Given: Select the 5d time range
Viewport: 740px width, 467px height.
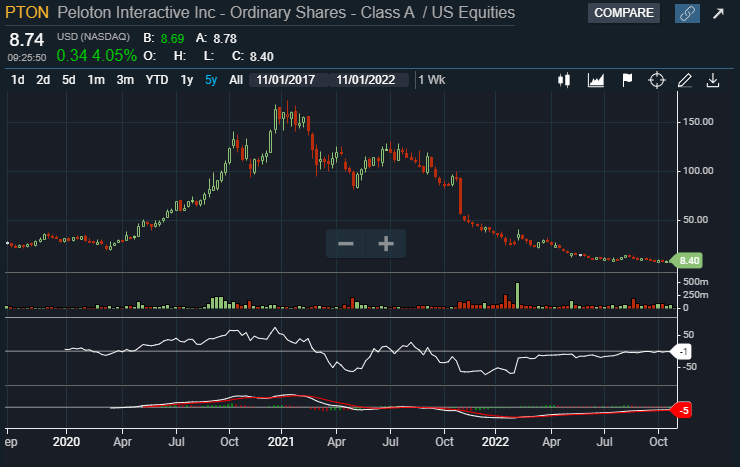Looking at the screenshot, I should pyautogui.click(x=68, y=80).
